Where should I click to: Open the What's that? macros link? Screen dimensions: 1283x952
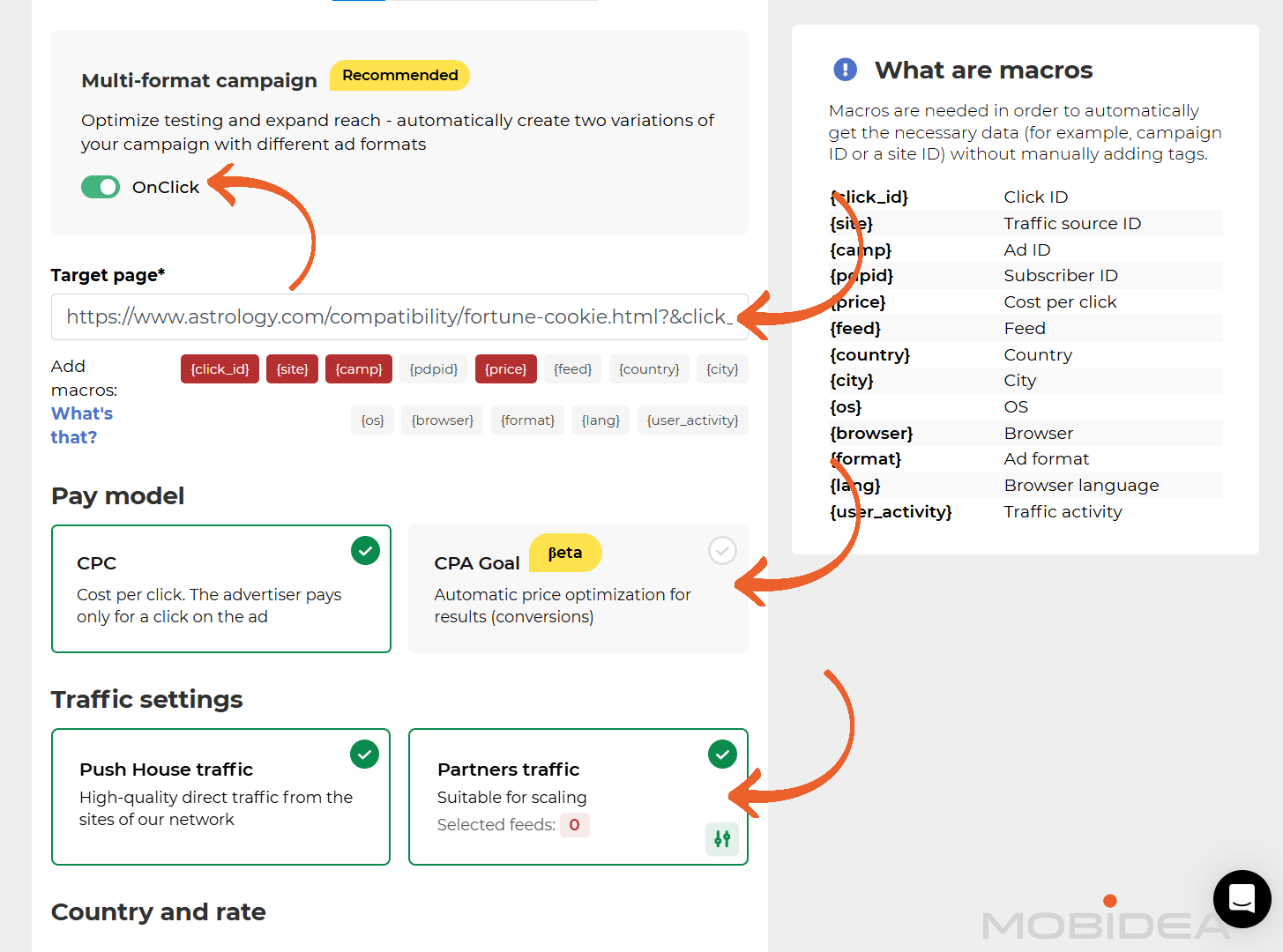click(81, 425)
